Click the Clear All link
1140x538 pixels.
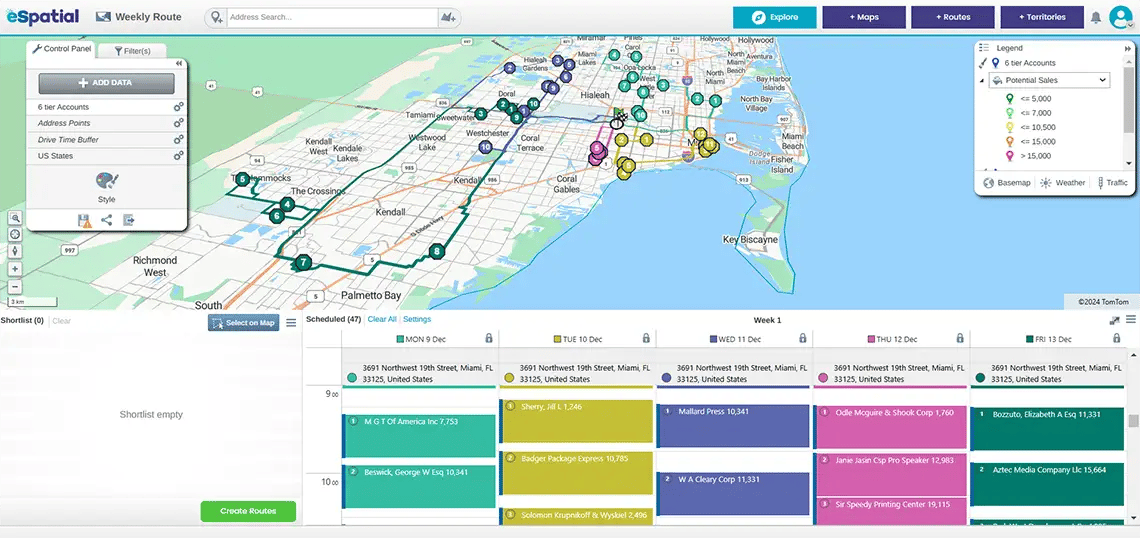382,319
